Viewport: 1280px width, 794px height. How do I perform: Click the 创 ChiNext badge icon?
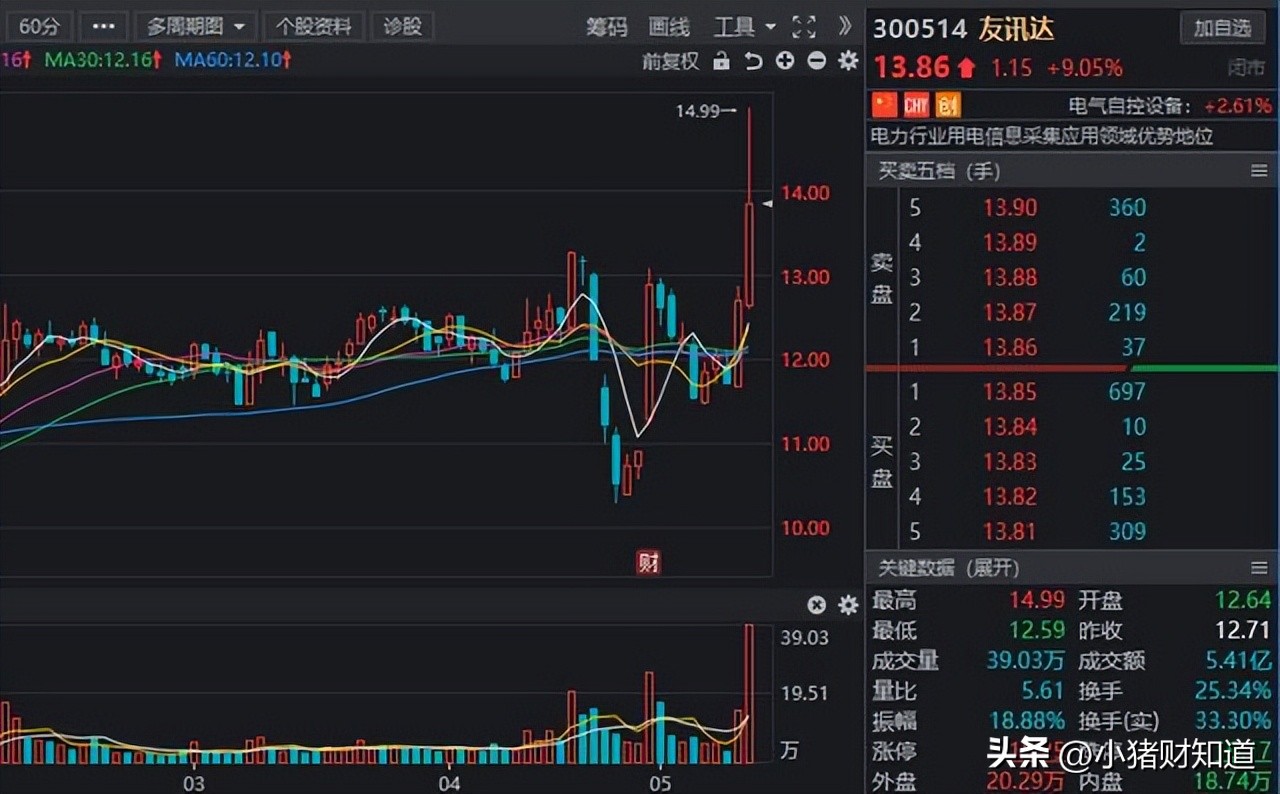(947, 104)
